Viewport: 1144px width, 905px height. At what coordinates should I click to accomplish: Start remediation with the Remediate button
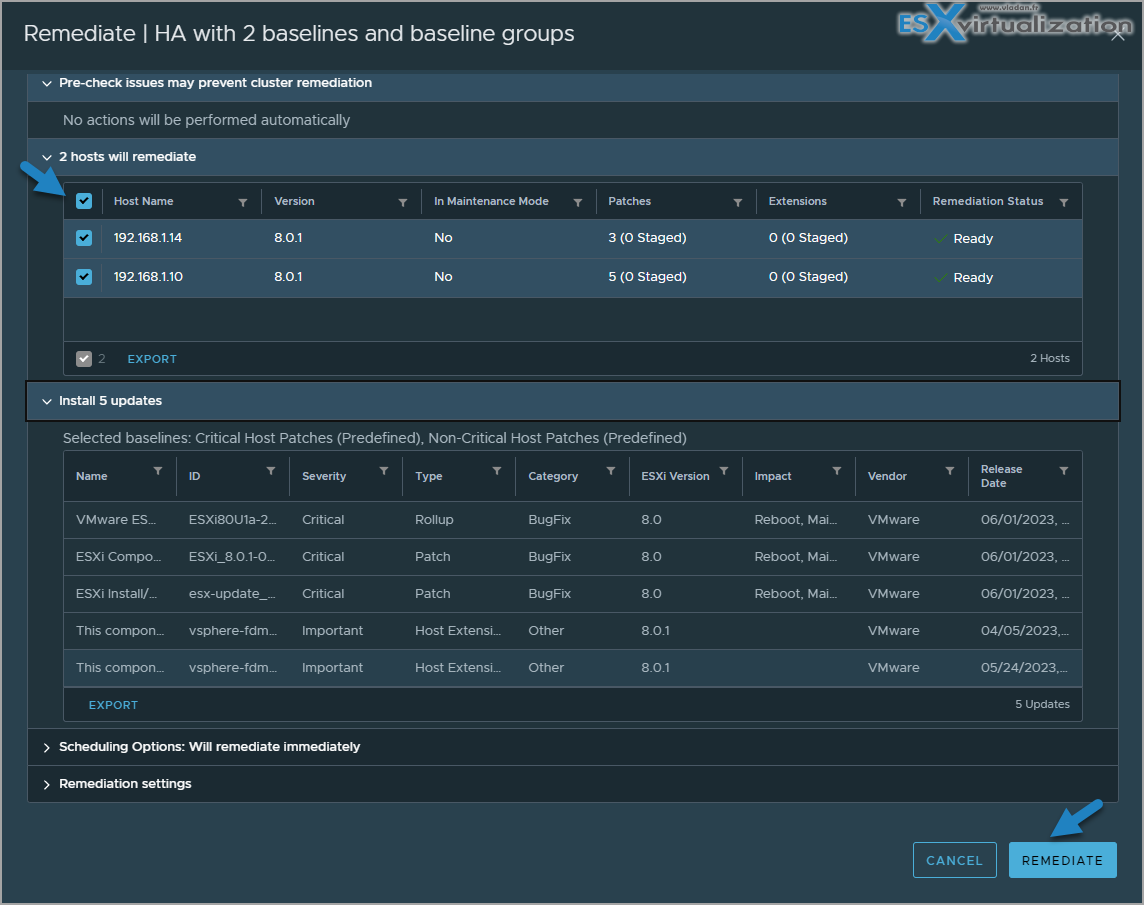tap(1062, 860)
